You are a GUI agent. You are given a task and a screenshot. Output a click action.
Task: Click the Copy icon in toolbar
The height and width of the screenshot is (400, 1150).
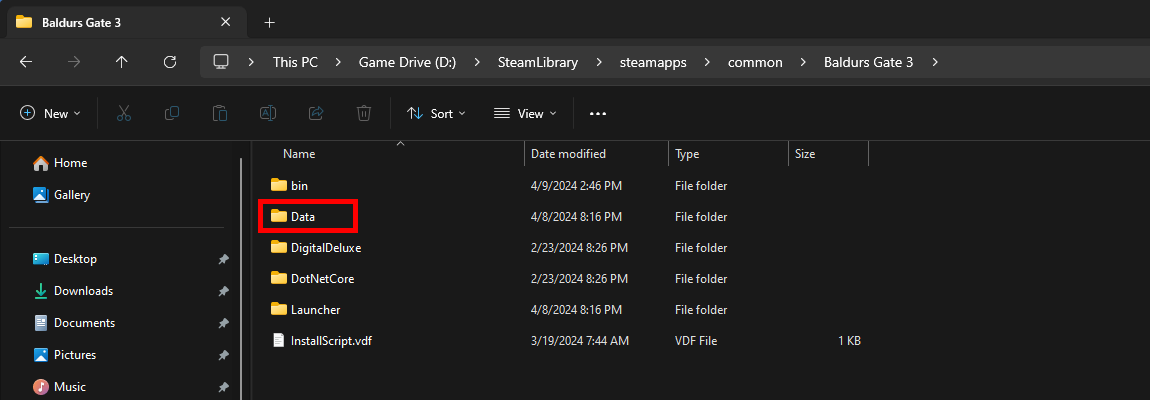click(x=172, y=114)
